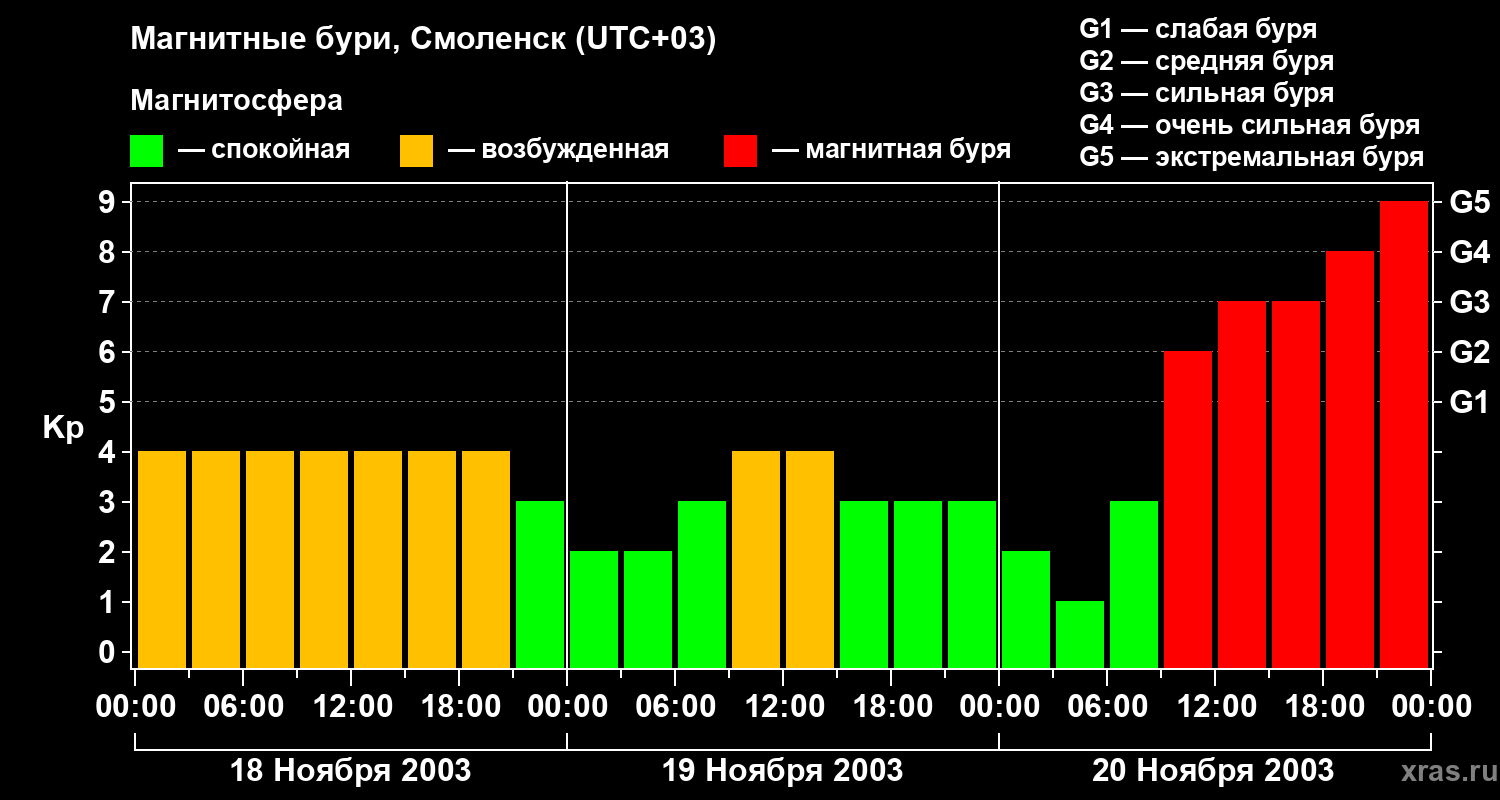
Task: Click the G1 right-axis label
Action: (1470, 403)
